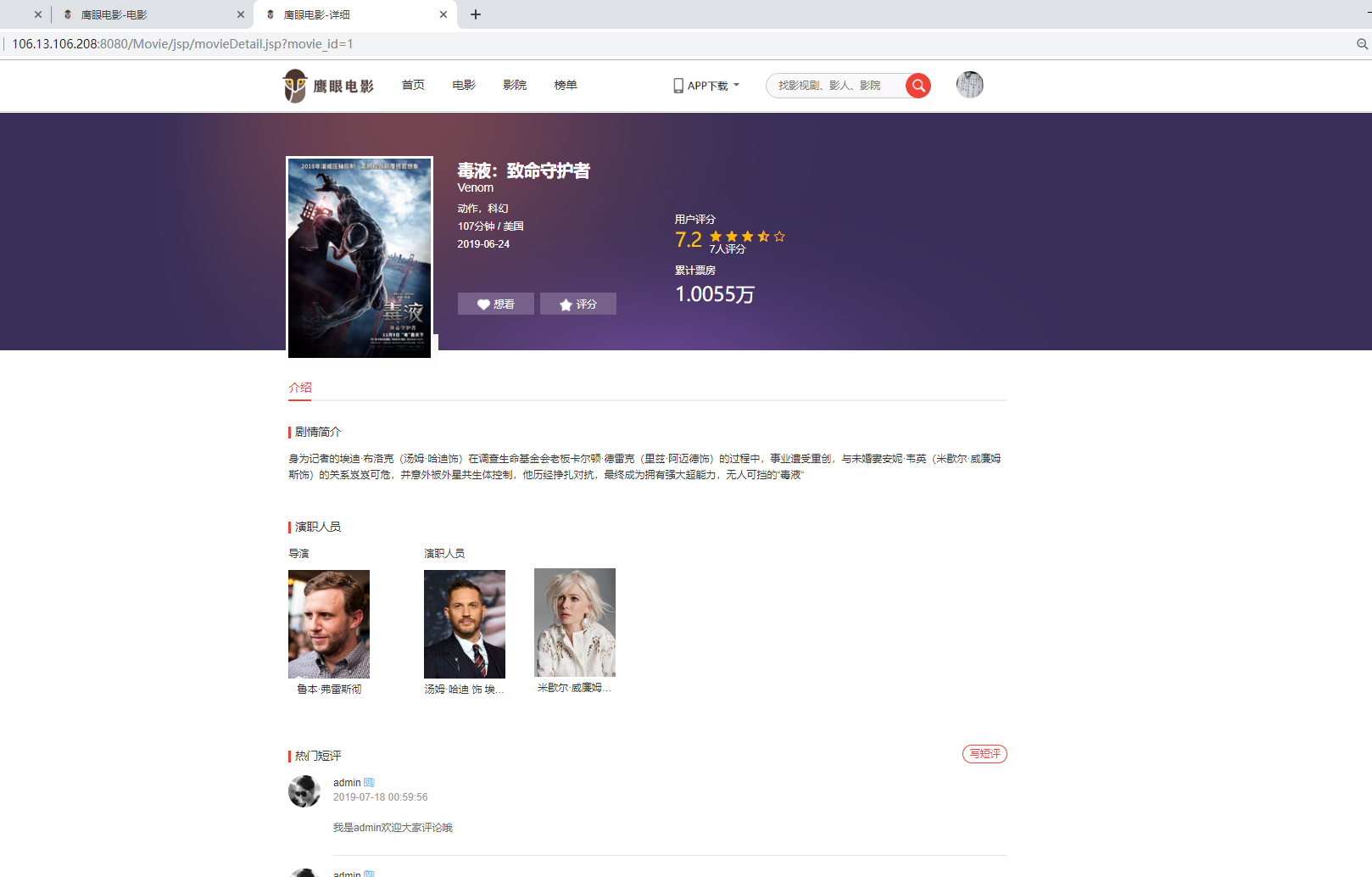Click the star icon on 评分 button

click(x=565, y=304)
